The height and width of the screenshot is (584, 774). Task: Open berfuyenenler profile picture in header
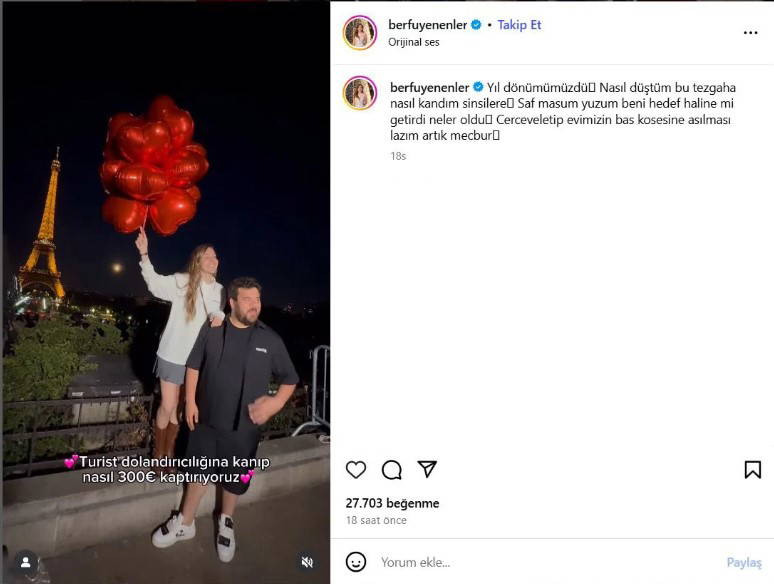tap(360, 33)
